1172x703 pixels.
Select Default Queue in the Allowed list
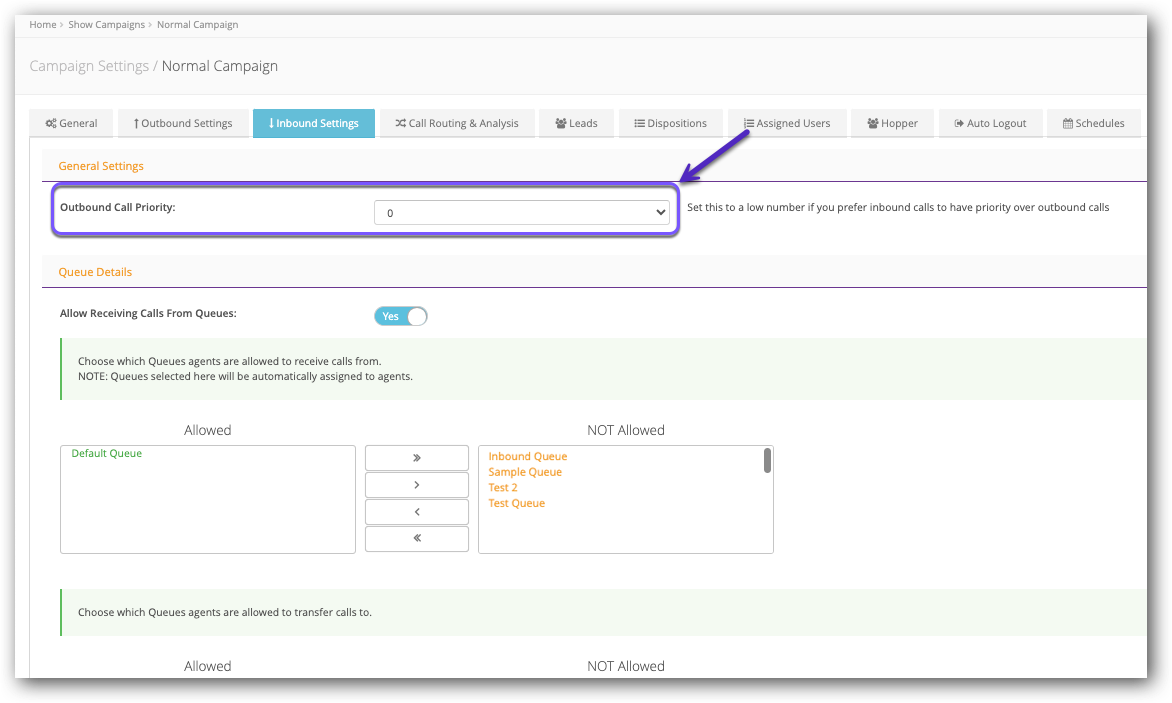coord(105,453)
